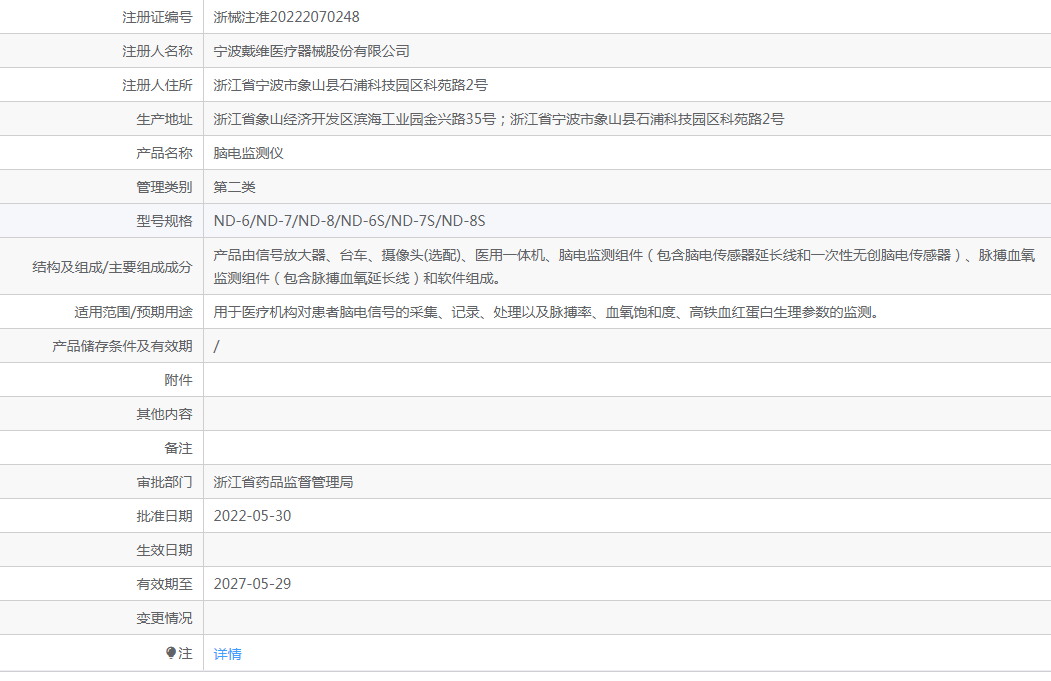Screen dimensions: 1051x681
Task: Select product name 脑电监测仪
Action: 248,153
